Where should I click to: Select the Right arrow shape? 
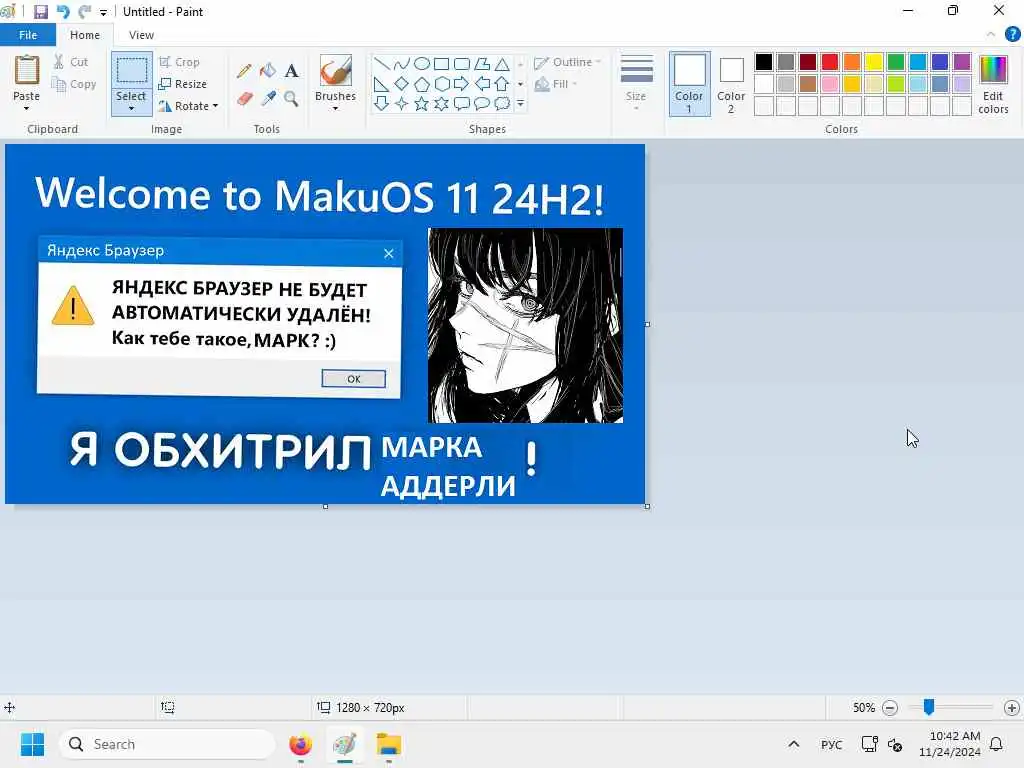462,84
